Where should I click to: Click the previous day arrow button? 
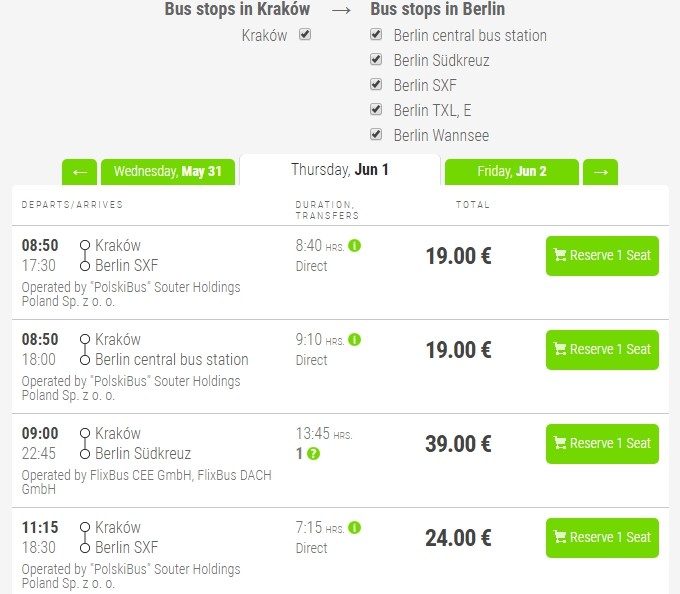point(79,172)
